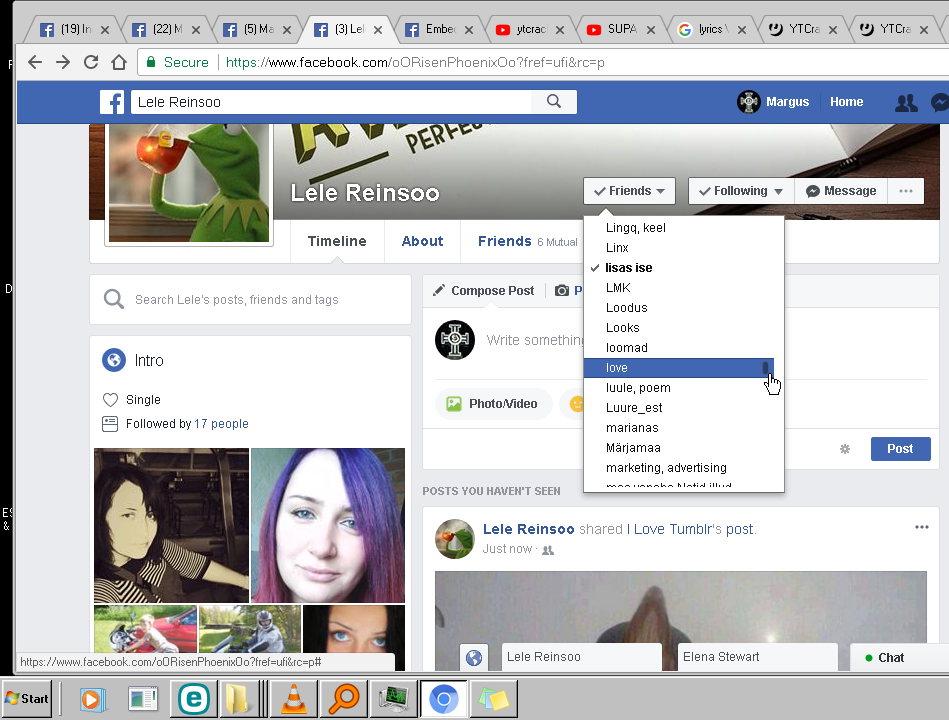Click the Start button
This screenshot has height=720, width=949.
(27, 698)
